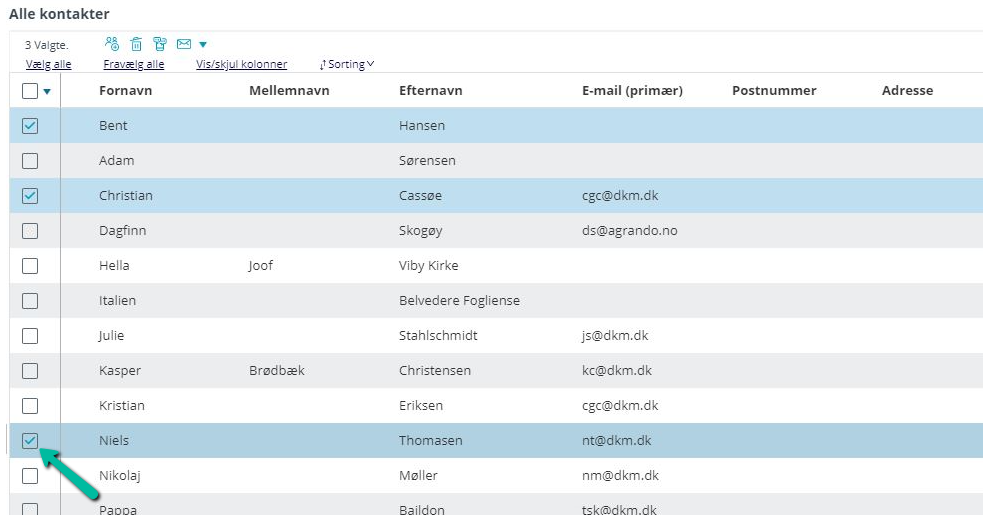The height and width of the screenshot is (515, 983).
Task: Check the Italien Belvedere Fogliense row box
Action: 30,301
